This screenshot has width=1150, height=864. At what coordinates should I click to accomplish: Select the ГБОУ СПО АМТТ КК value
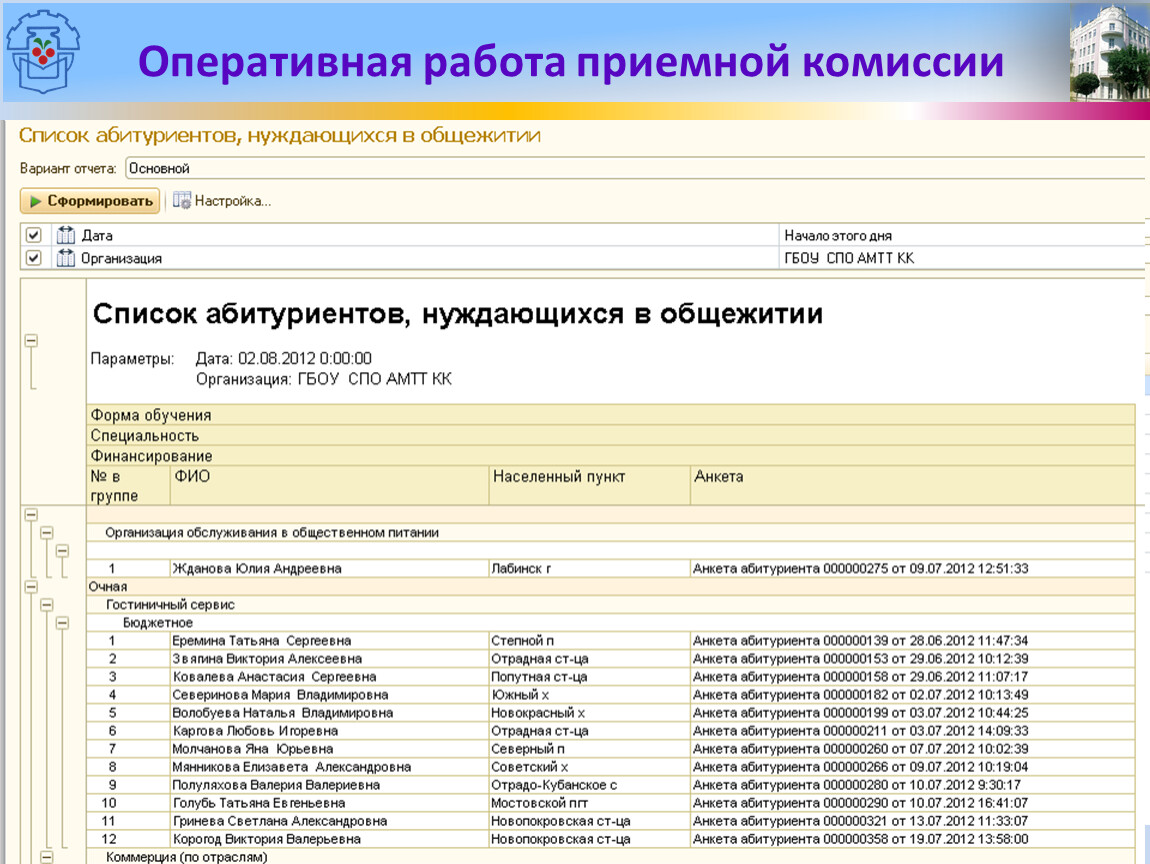(960, 258)
